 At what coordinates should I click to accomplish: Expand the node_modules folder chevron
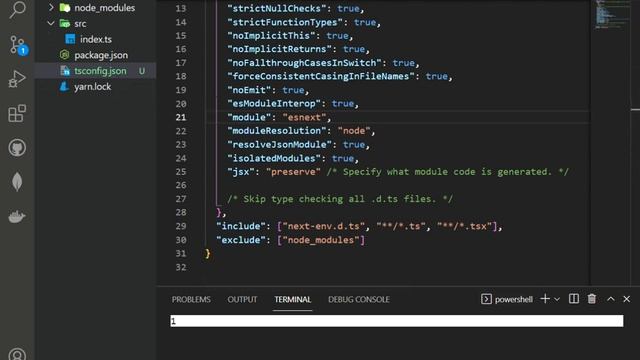tap(51, 7)
